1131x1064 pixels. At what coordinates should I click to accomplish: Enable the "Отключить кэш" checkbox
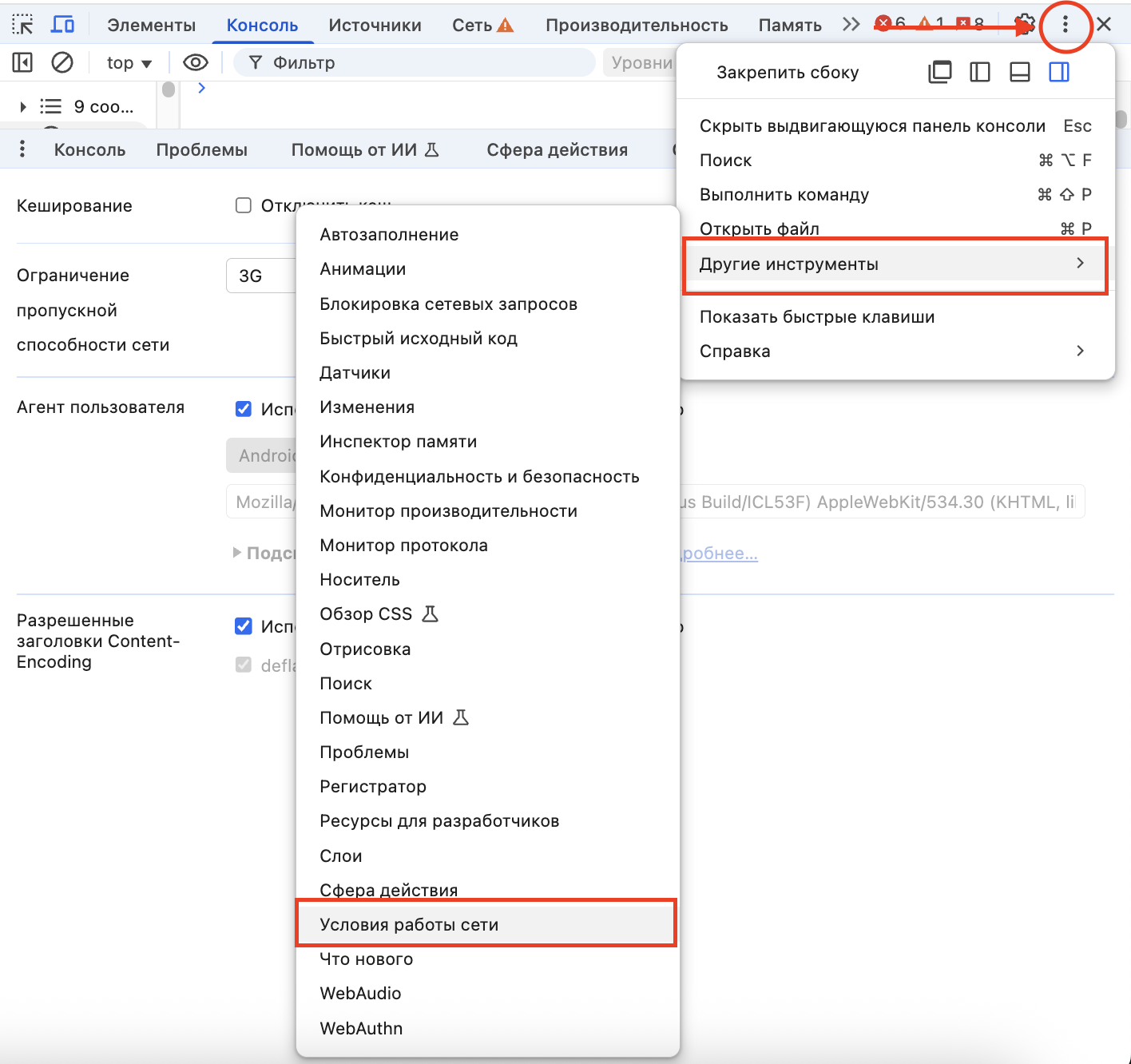(x=244, y=205)
